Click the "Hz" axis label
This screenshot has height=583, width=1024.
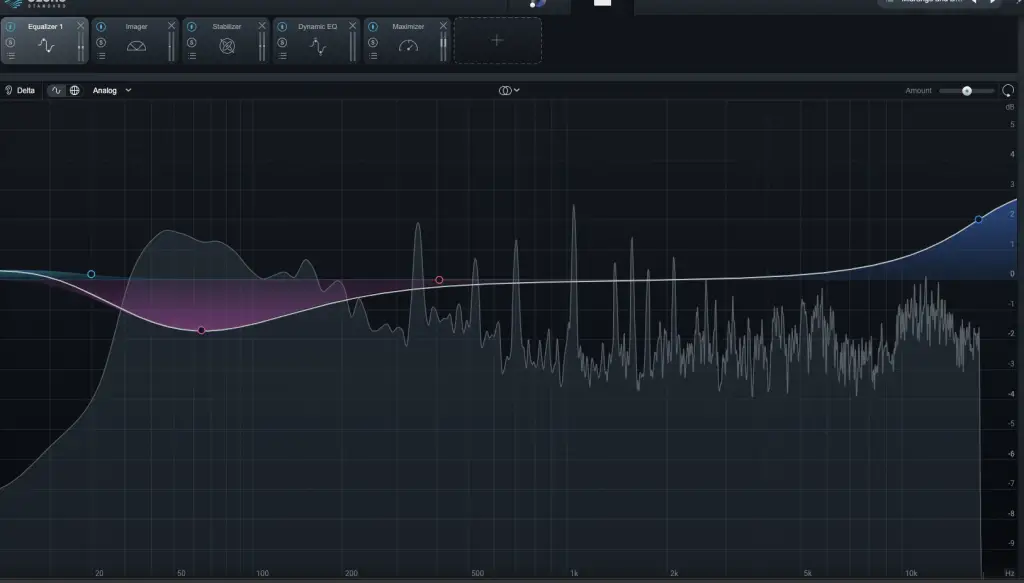click(x=1010, y=573)
